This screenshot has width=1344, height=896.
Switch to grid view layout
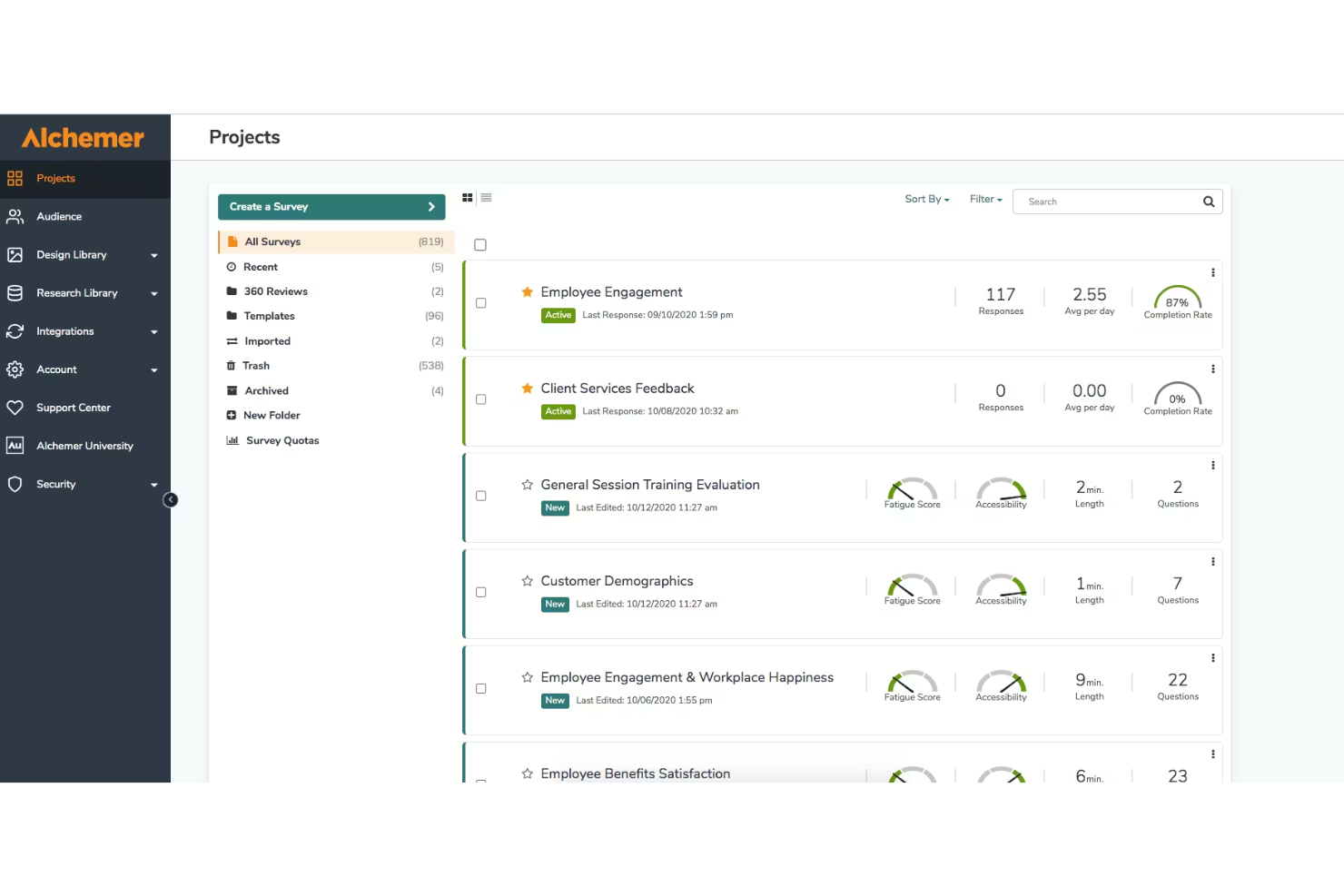click(467, 197)
